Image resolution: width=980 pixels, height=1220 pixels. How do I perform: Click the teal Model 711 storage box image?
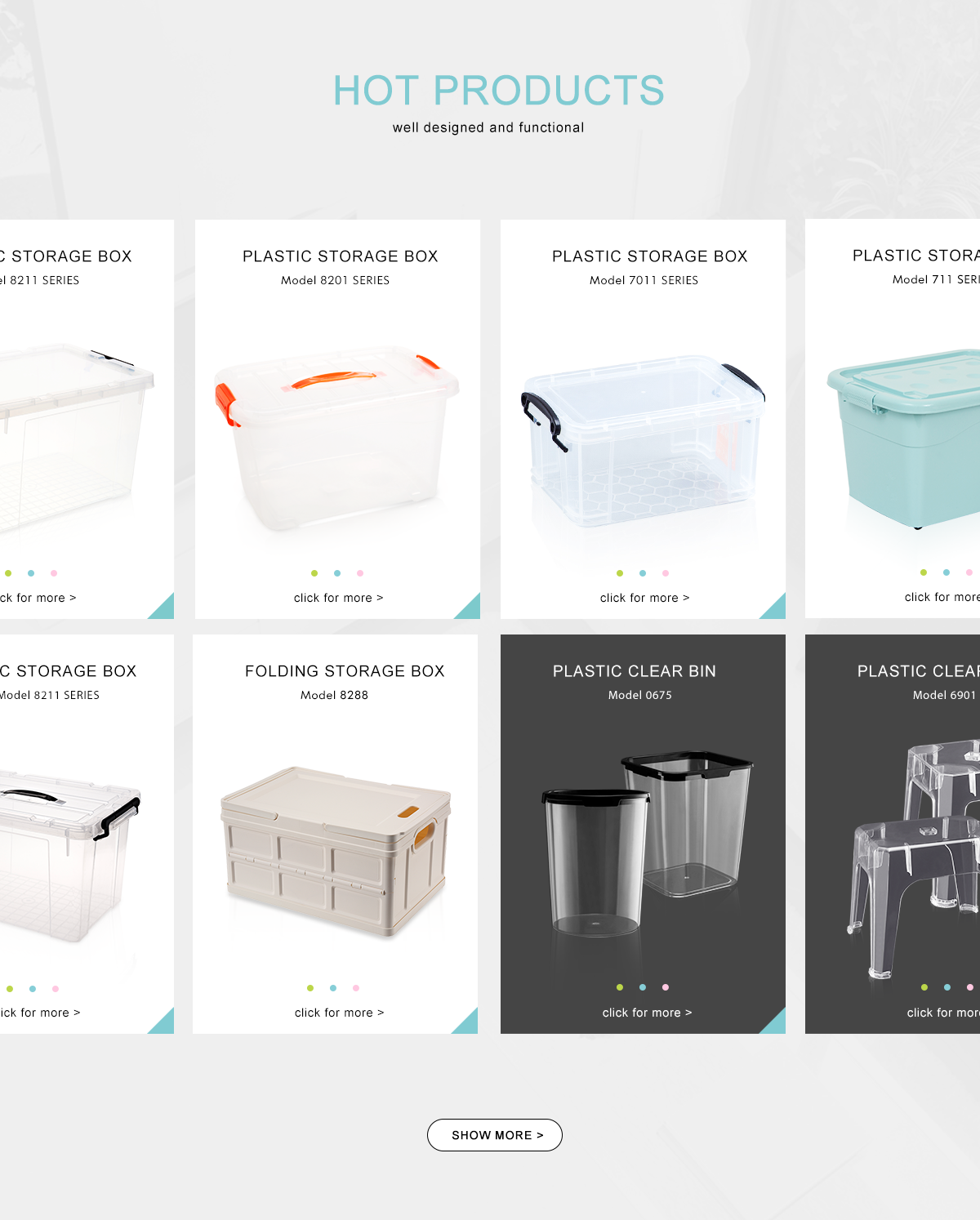pyautogui.click(x=904, y=439)
